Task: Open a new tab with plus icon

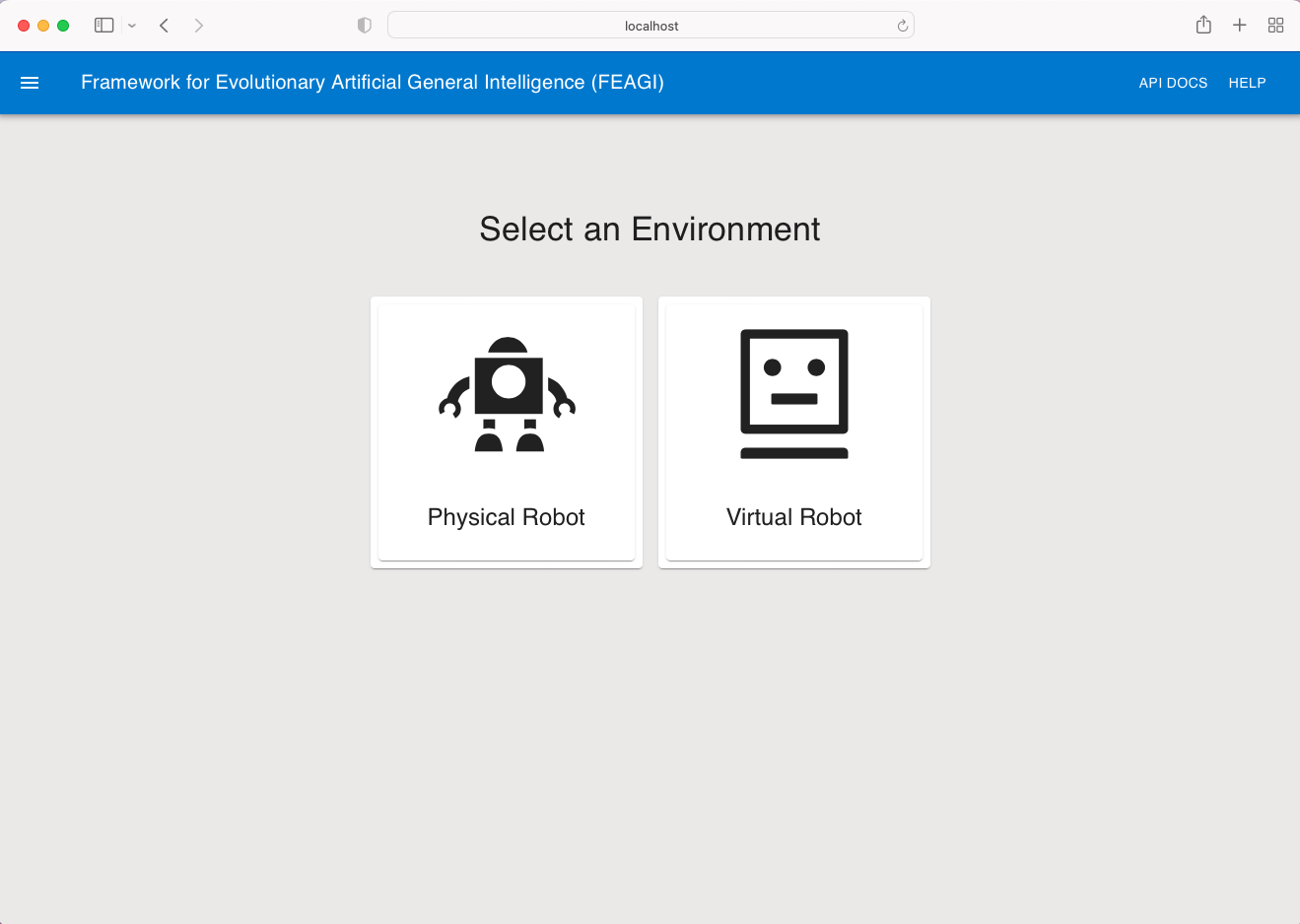Action: click(1240, 25)
